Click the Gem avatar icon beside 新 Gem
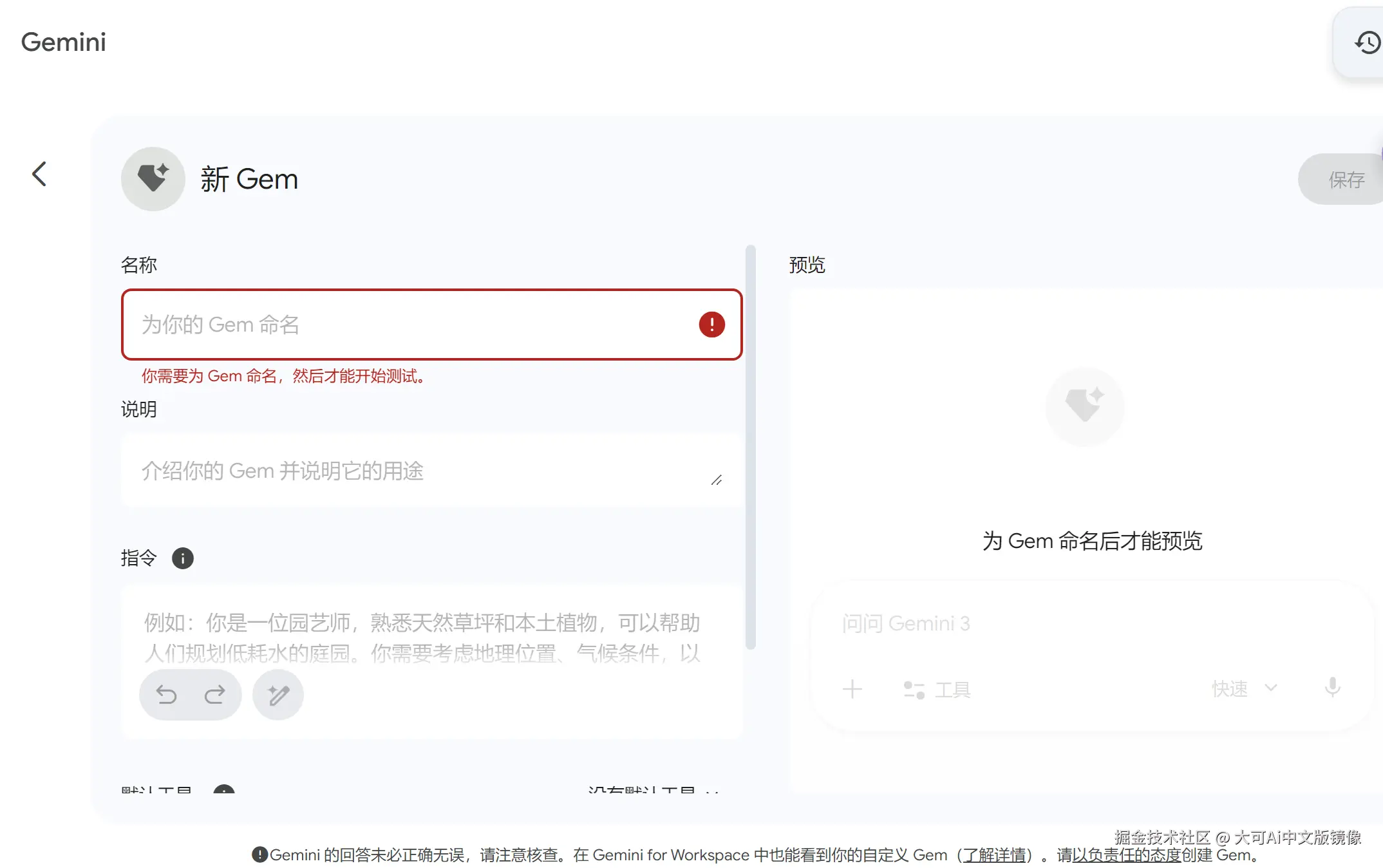The image size is (1383, 868). click(x=153, y=179)
